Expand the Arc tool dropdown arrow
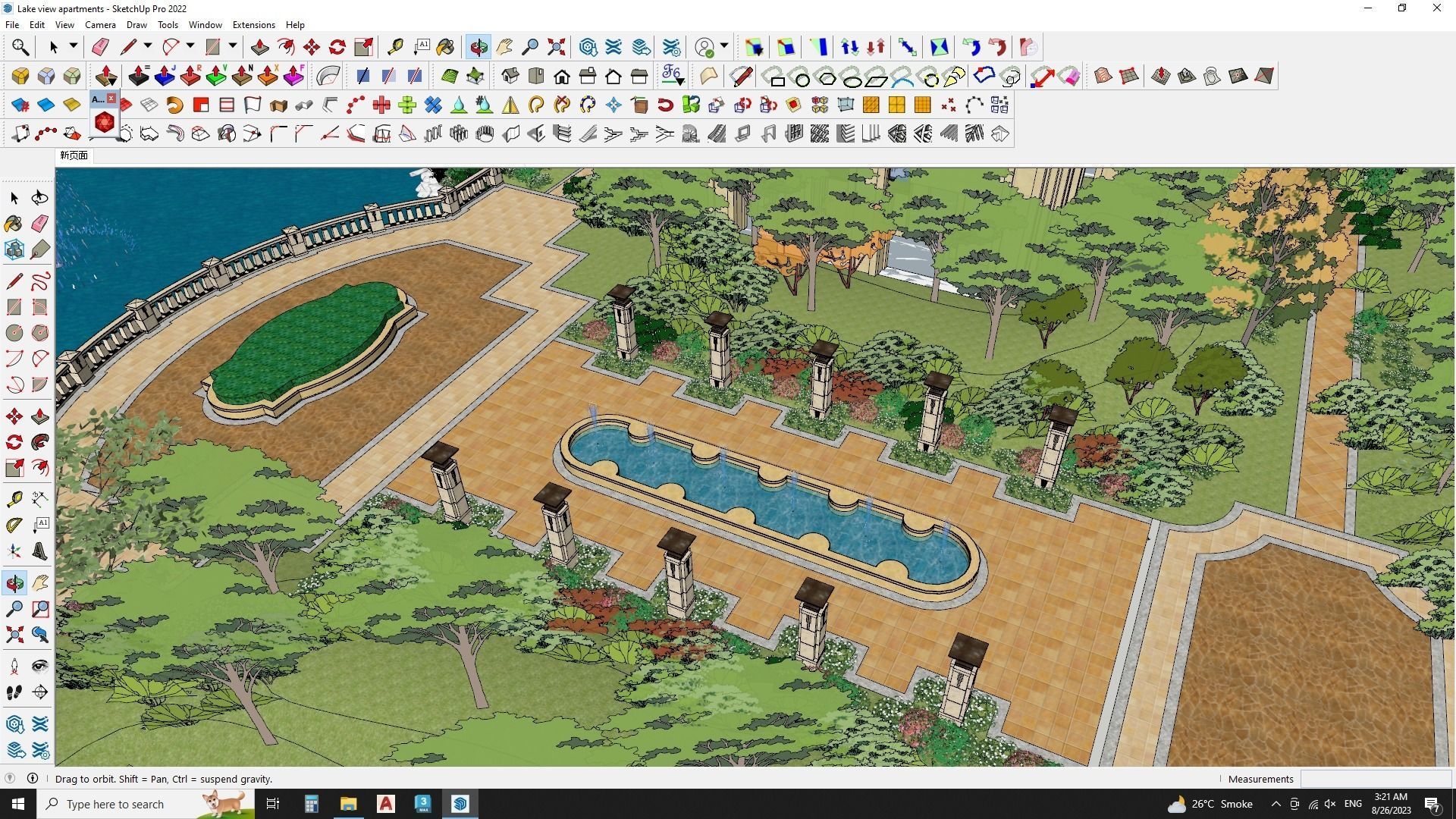Image resolution: width=1456 pixels, height=819 pixels. click(190, 46)
